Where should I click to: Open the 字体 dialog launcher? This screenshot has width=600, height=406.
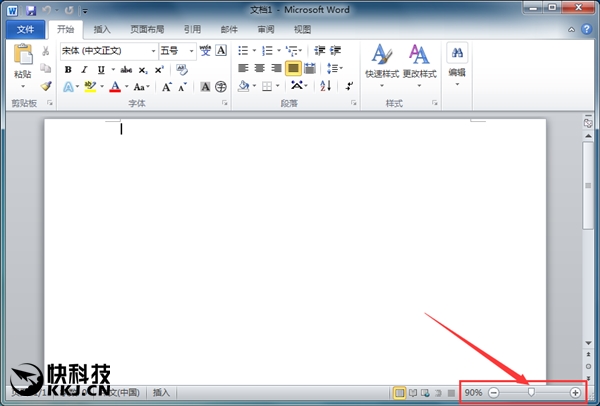click(225, 103)
